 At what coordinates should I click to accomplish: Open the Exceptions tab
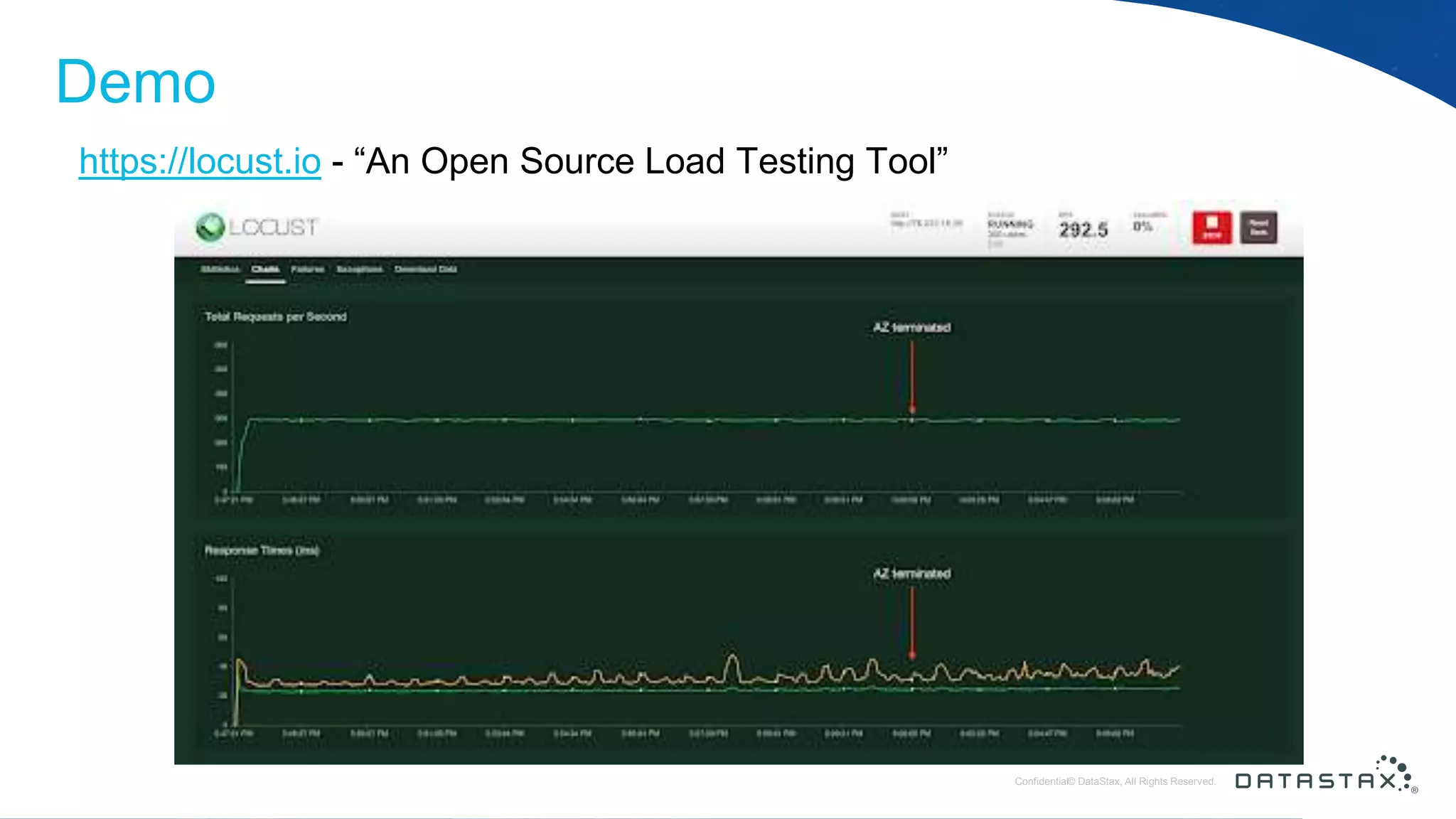pyautogui.click(x=360, y=269)
